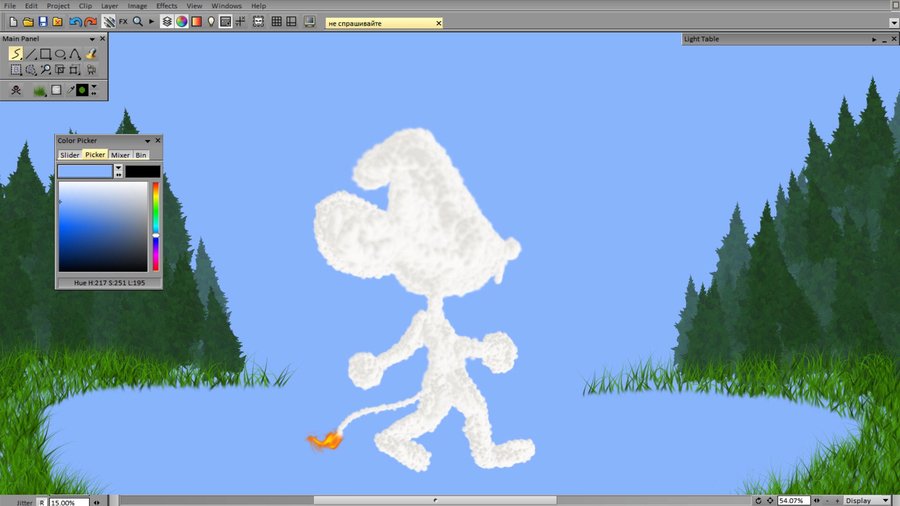Show the grid icon in the toolbar
900x506 pixels.
point(277,22)
